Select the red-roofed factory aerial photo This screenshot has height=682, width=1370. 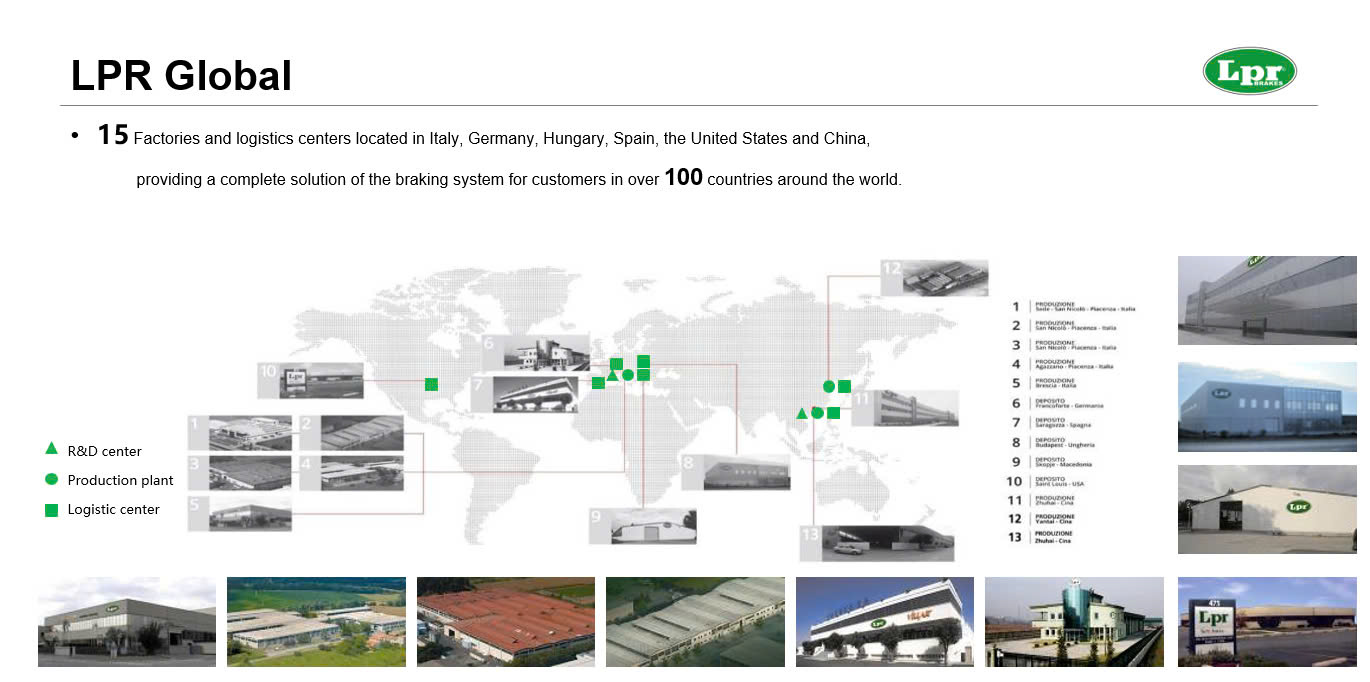click(x=505, y=621)
